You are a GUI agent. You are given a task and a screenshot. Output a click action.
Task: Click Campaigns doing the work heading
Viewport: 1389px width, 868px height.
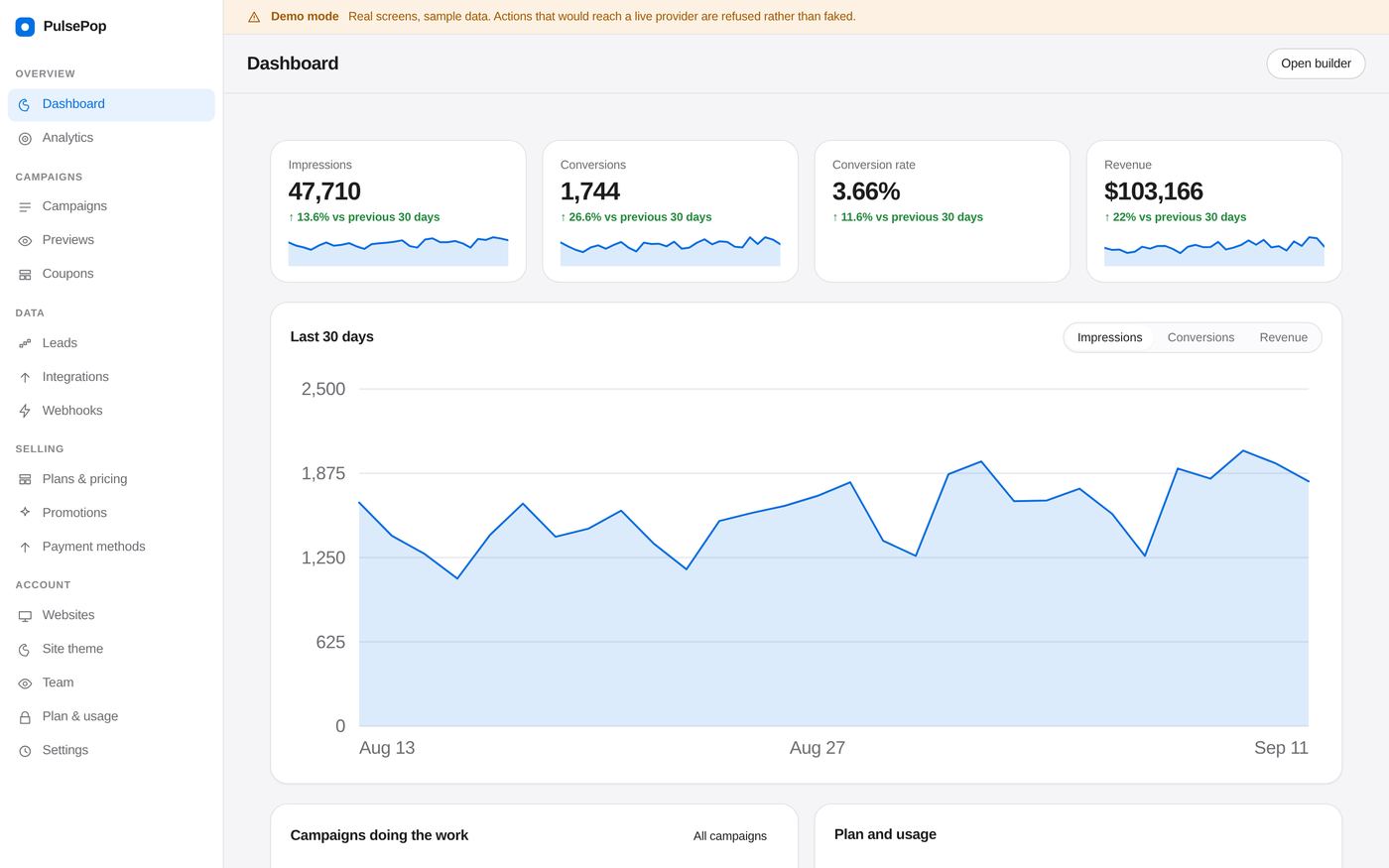tap(379, 835)
